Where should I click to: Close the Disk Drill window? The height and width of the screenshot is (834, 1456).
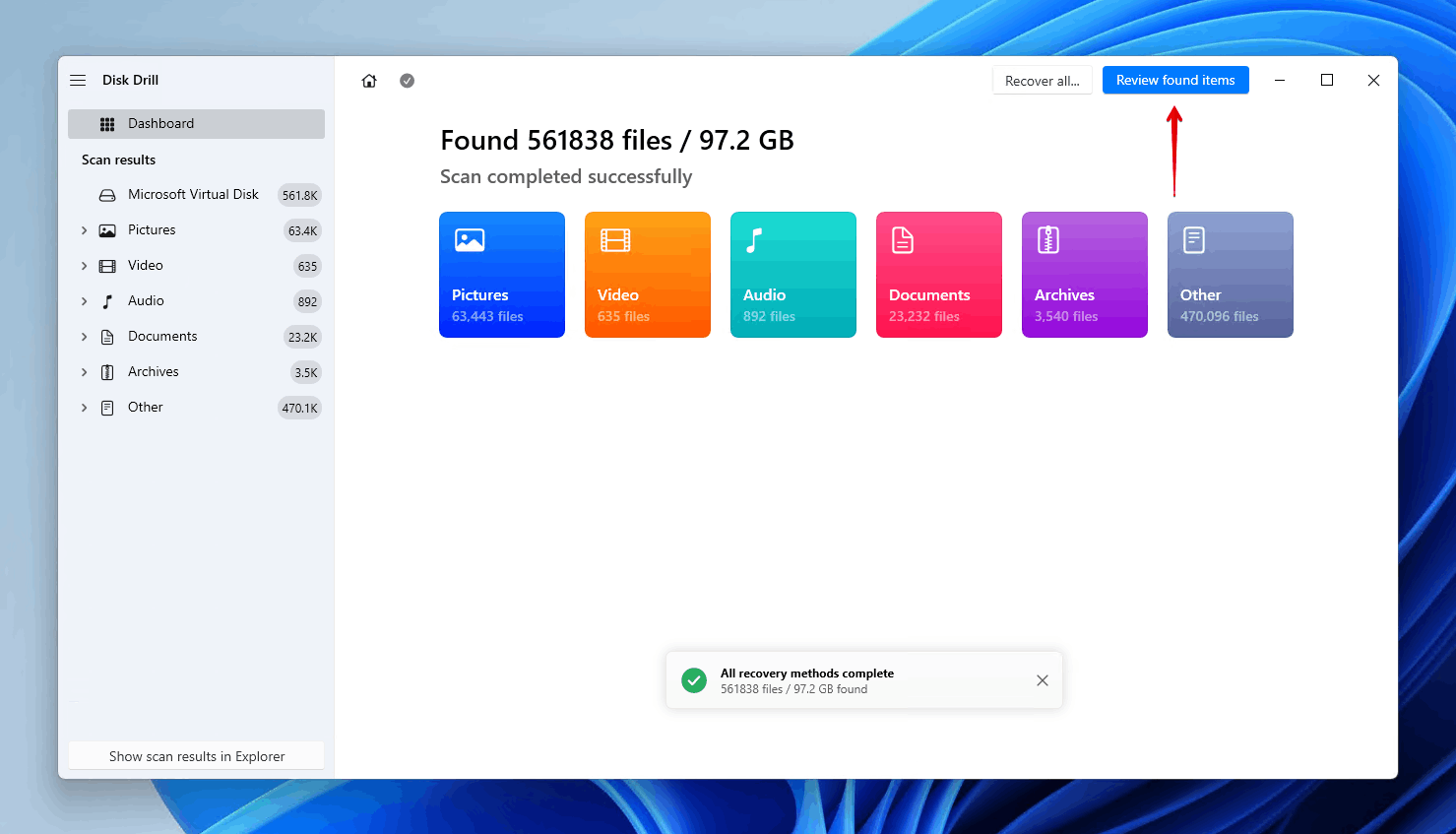click(x=1373, y=81)
